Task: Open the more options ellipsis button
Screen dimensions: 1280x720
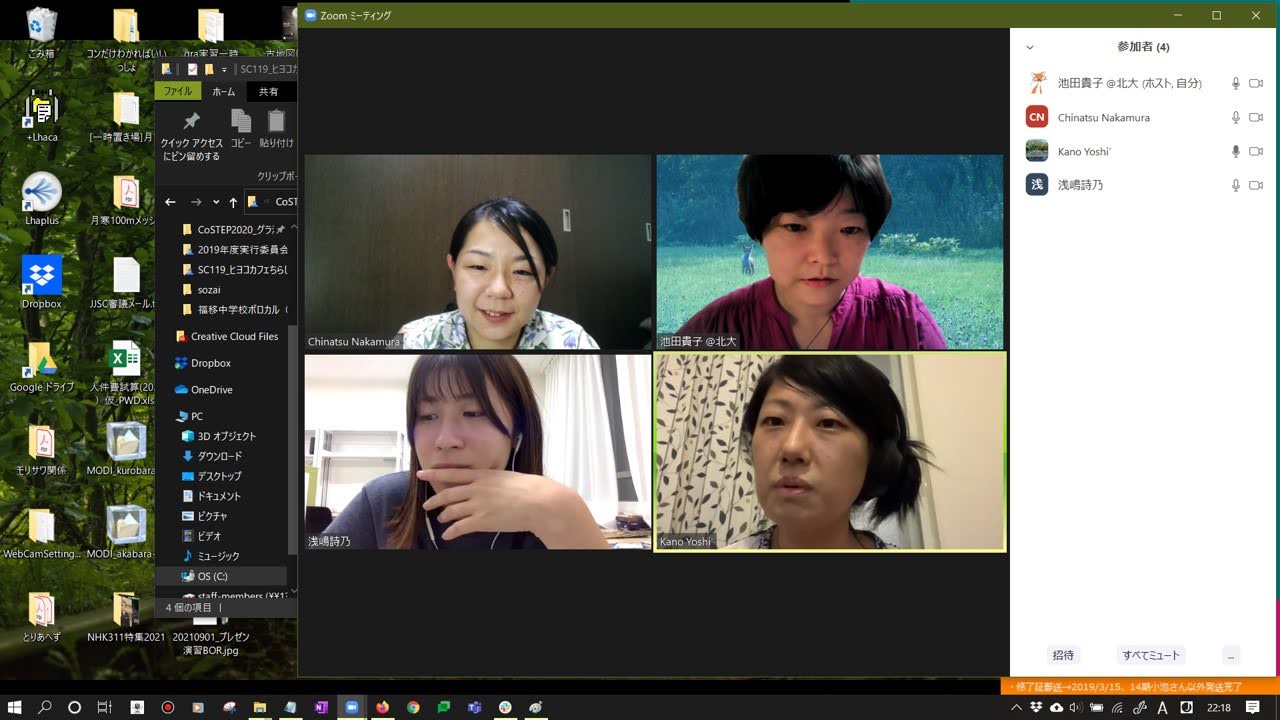Action: (x=1231, y=655)
